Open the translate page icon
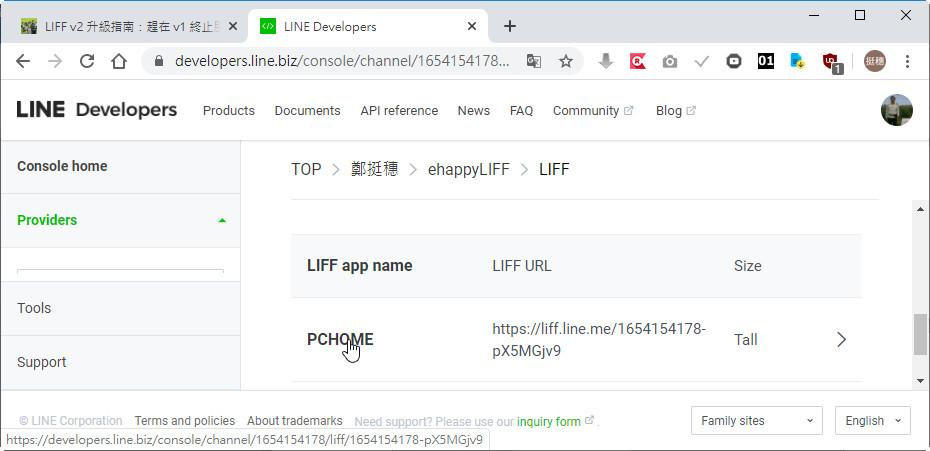 (x=534, y=61)
